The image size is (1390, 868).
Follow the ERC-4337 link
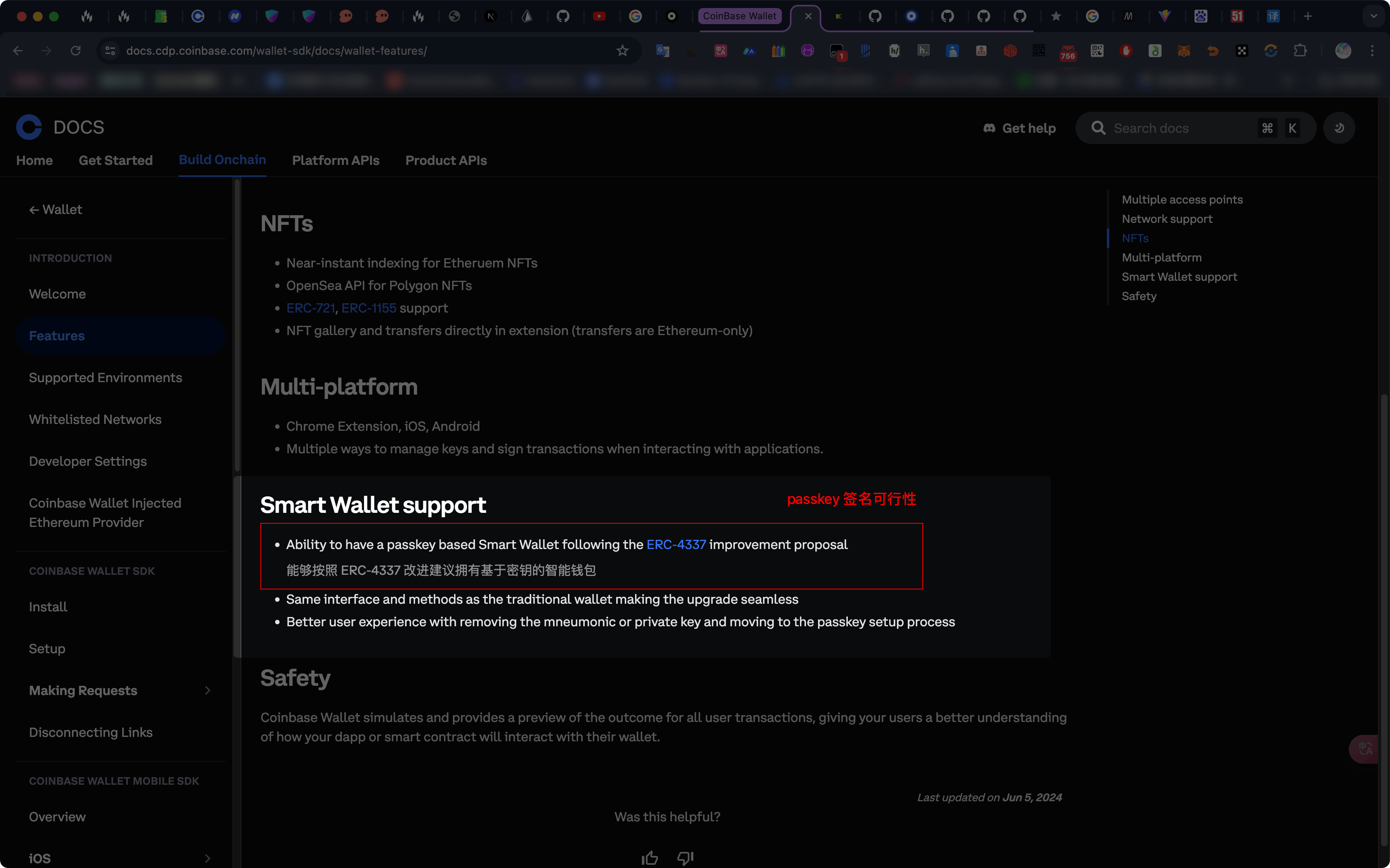pyautogui.click(x=676, y=545)
